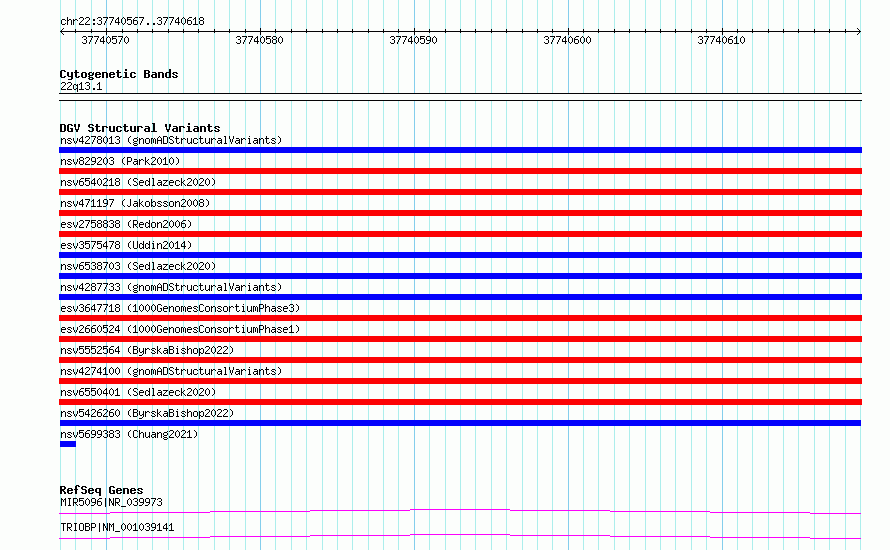Open variant label esv3575478 (Uddin2014)
The width and height of the screenshot is (890, 550).
pyautogui.click(x=126, y=245)
